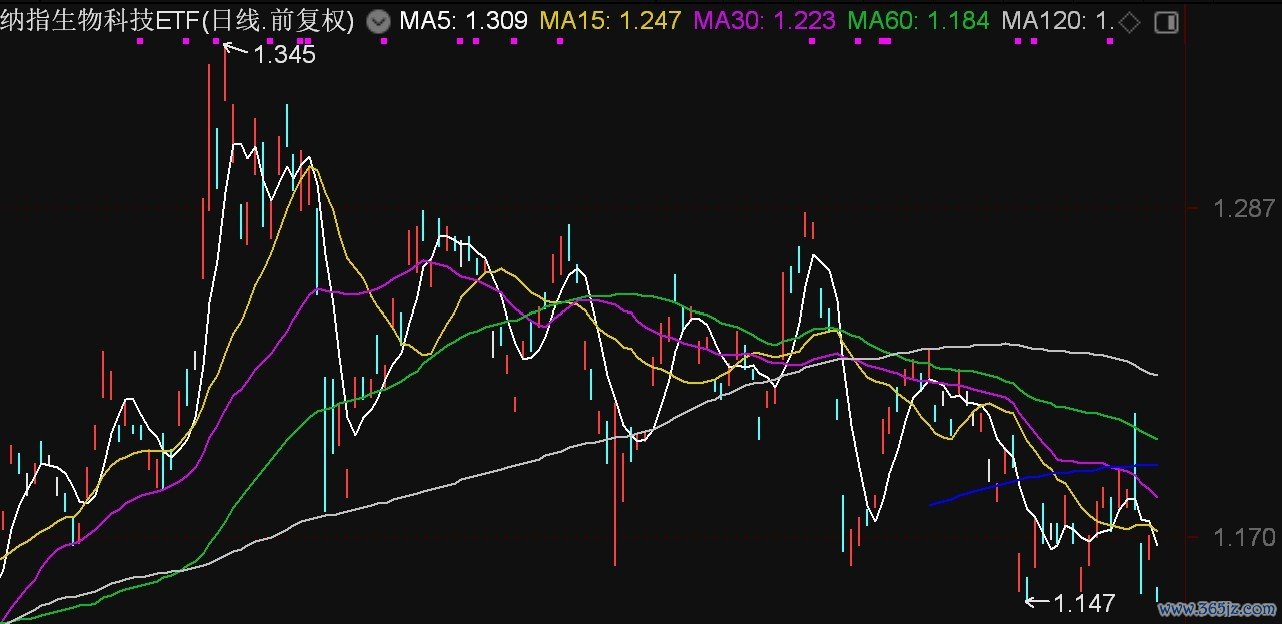Screen dimensions: 1282x624
Task: Open the chart settings dropdown beside 前复权
Action: click(x=379, y=21)
